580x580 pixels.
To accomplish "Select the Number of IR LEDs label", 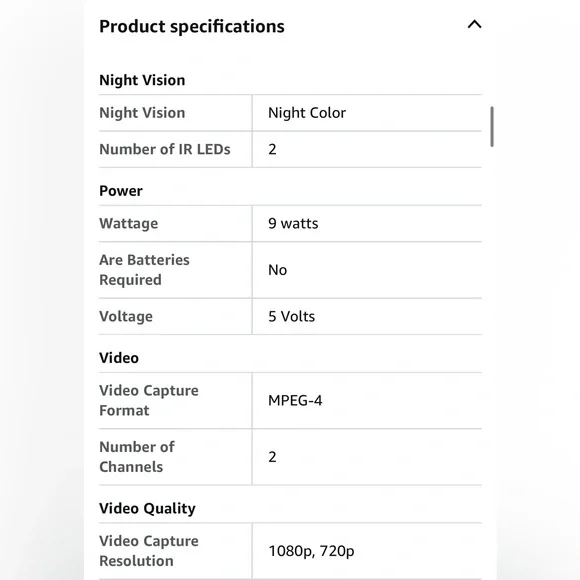I will click(165, 149).
